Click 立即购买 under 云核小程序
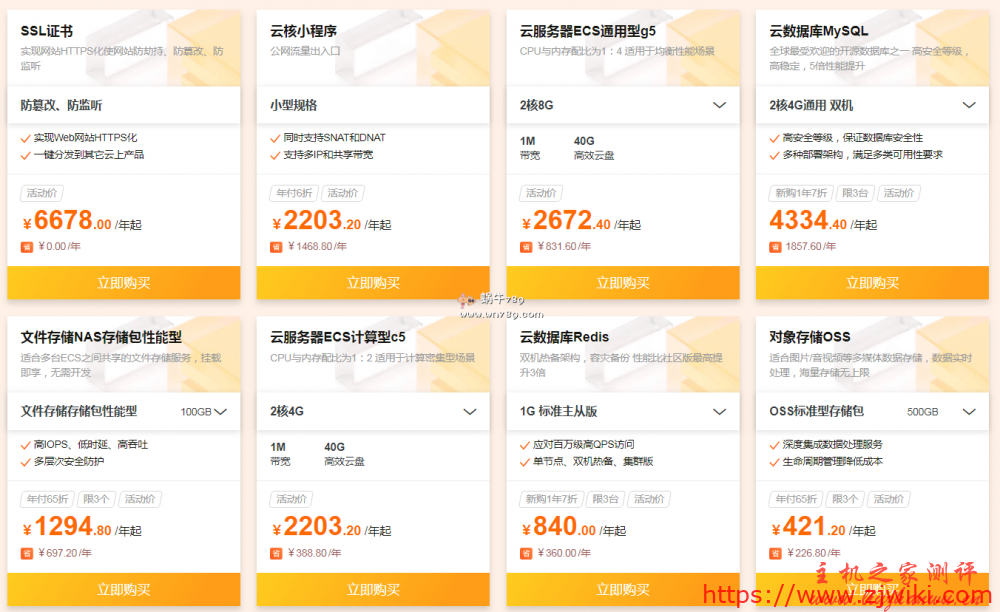The image size is (1000, 612). (x=373, y=282)
